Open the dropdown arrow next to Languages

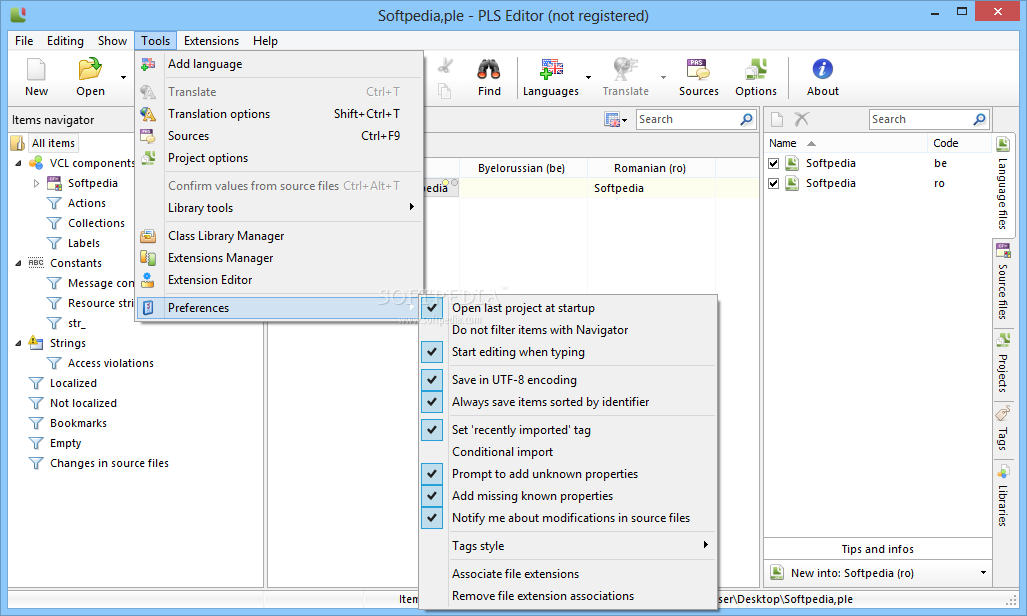click(588, 77)
